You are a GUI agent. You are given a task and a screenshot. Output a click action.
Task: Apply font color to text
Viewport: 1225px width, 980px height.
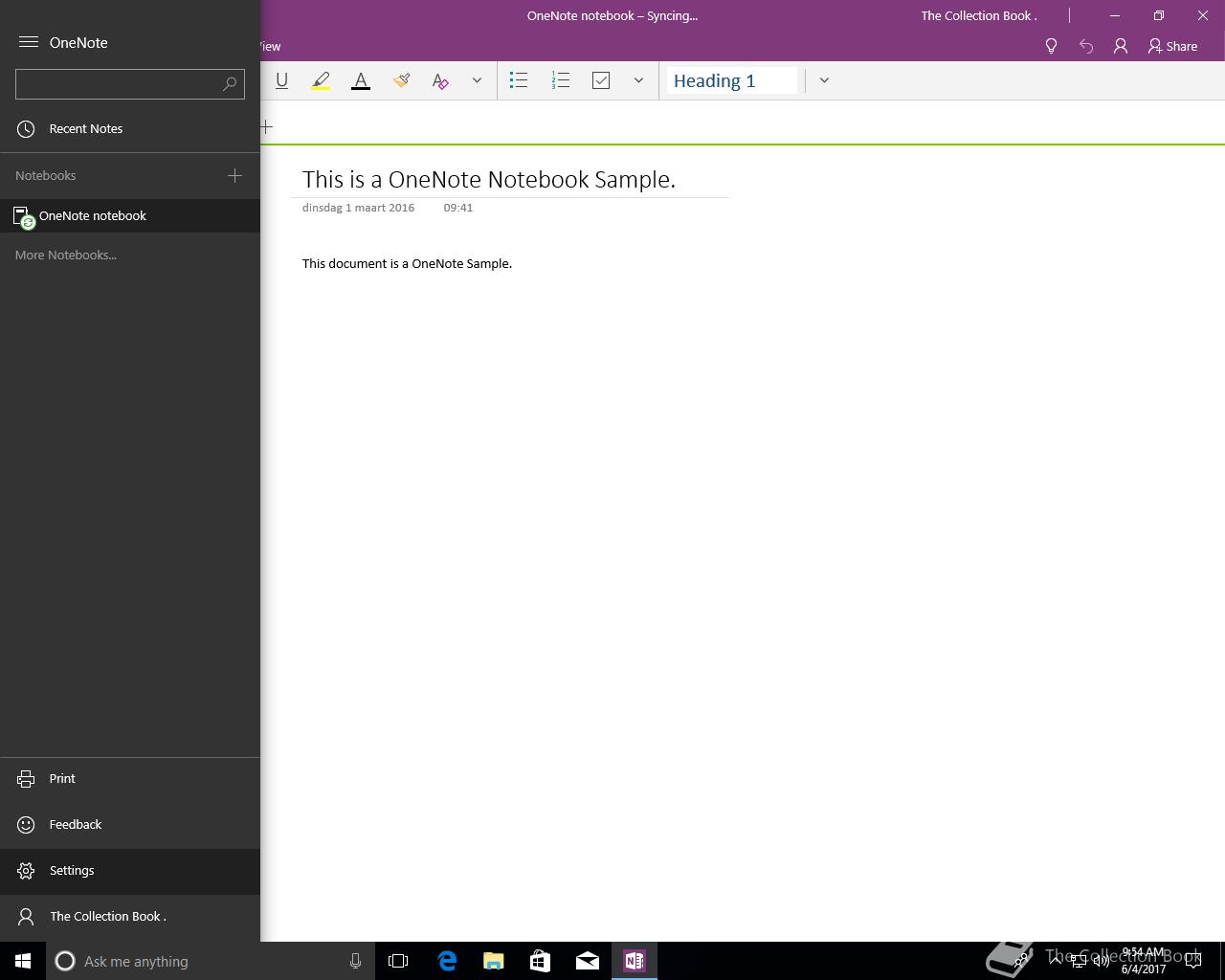click(x=361, y=80)
